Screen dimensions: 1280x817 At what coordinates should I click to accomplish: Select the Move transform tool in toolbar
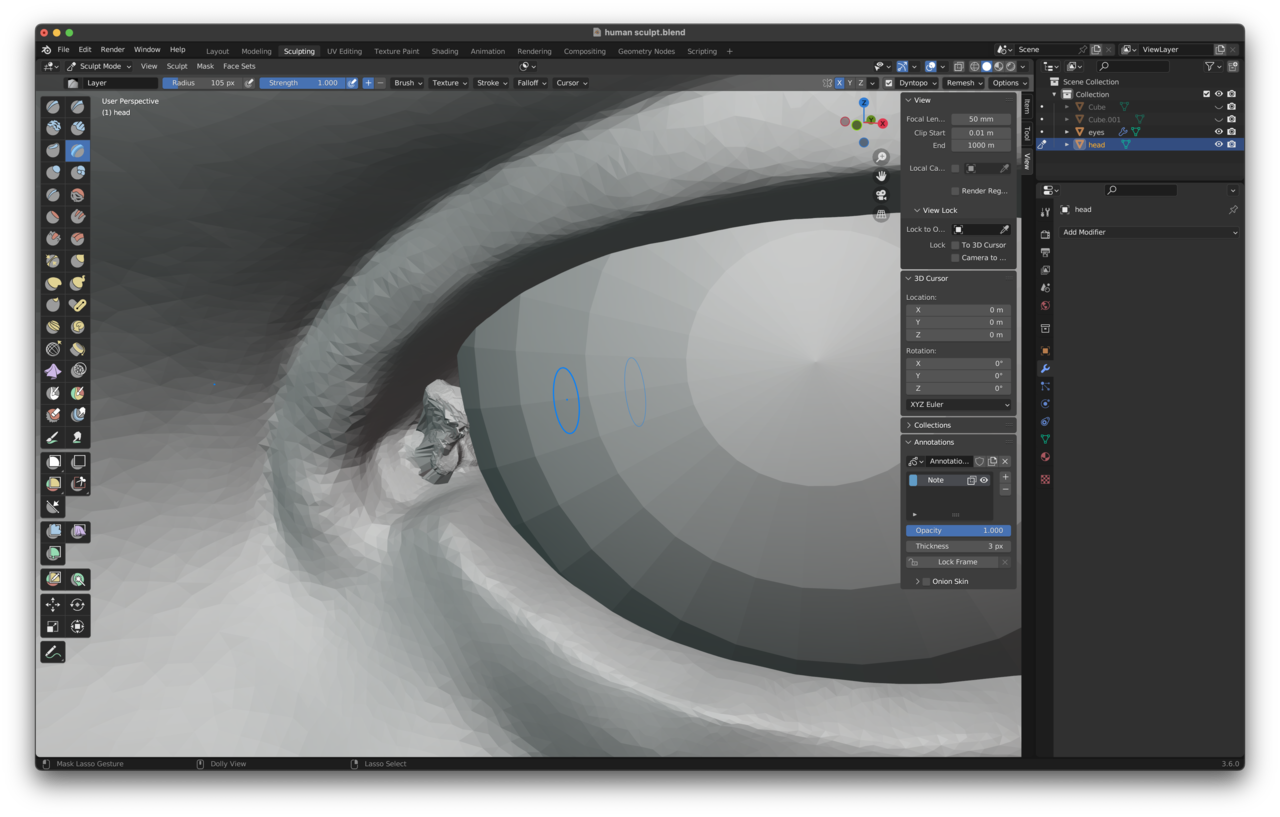coord(53,605)
